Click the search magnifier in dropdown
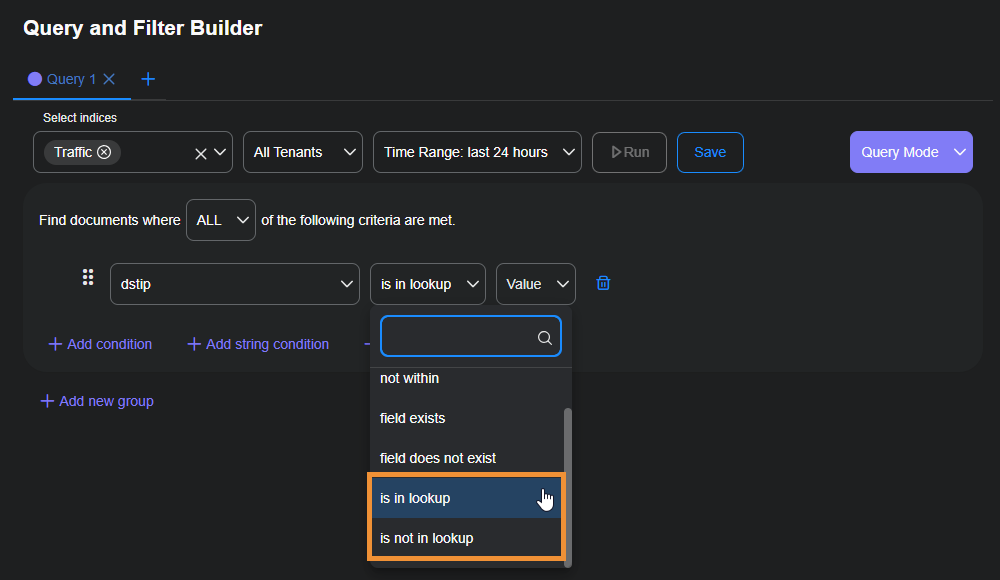Screen dimensions: 1000x580 click(x=545, y=338)
